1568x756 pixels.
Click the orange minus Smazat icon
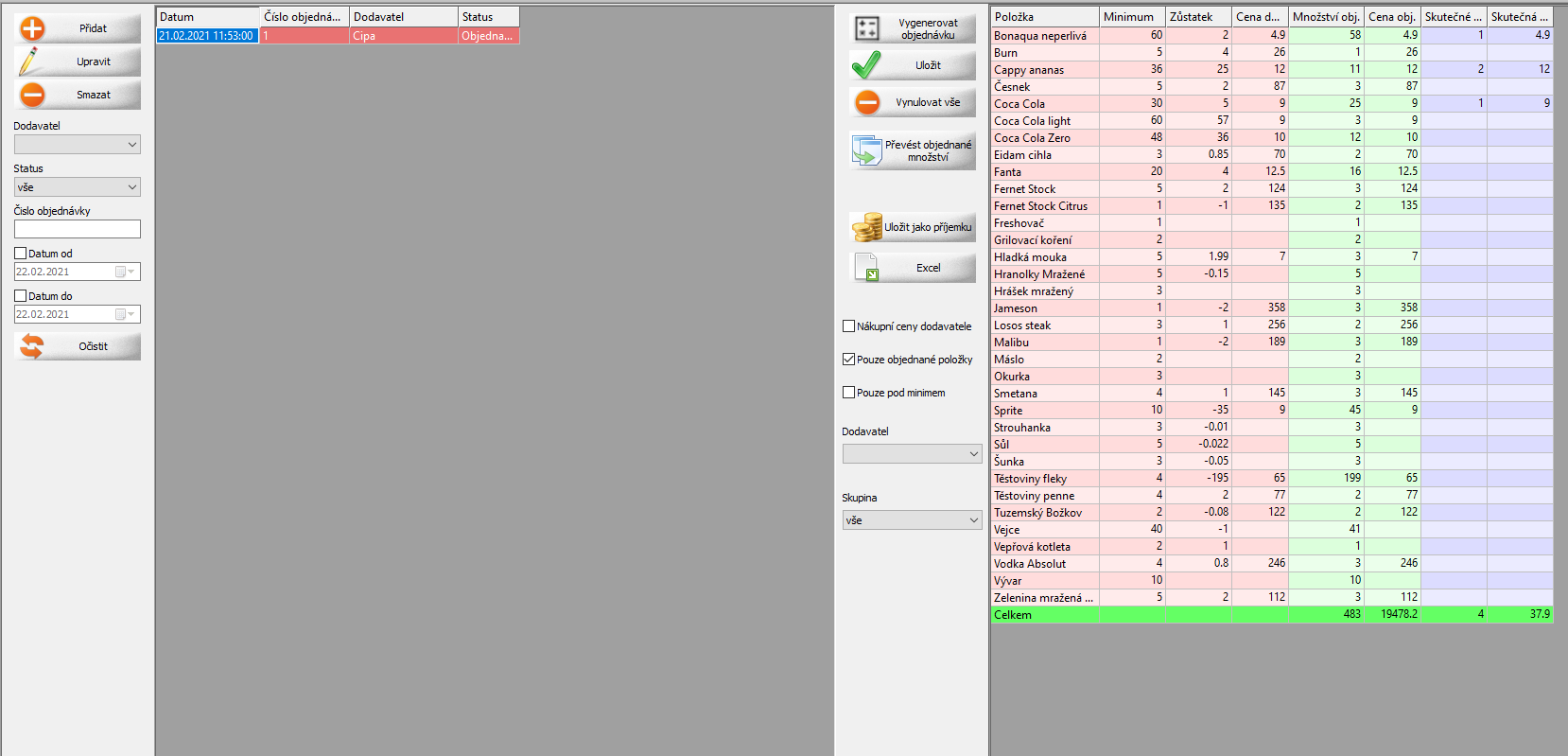pyautogui.click(x=32, y=95)
